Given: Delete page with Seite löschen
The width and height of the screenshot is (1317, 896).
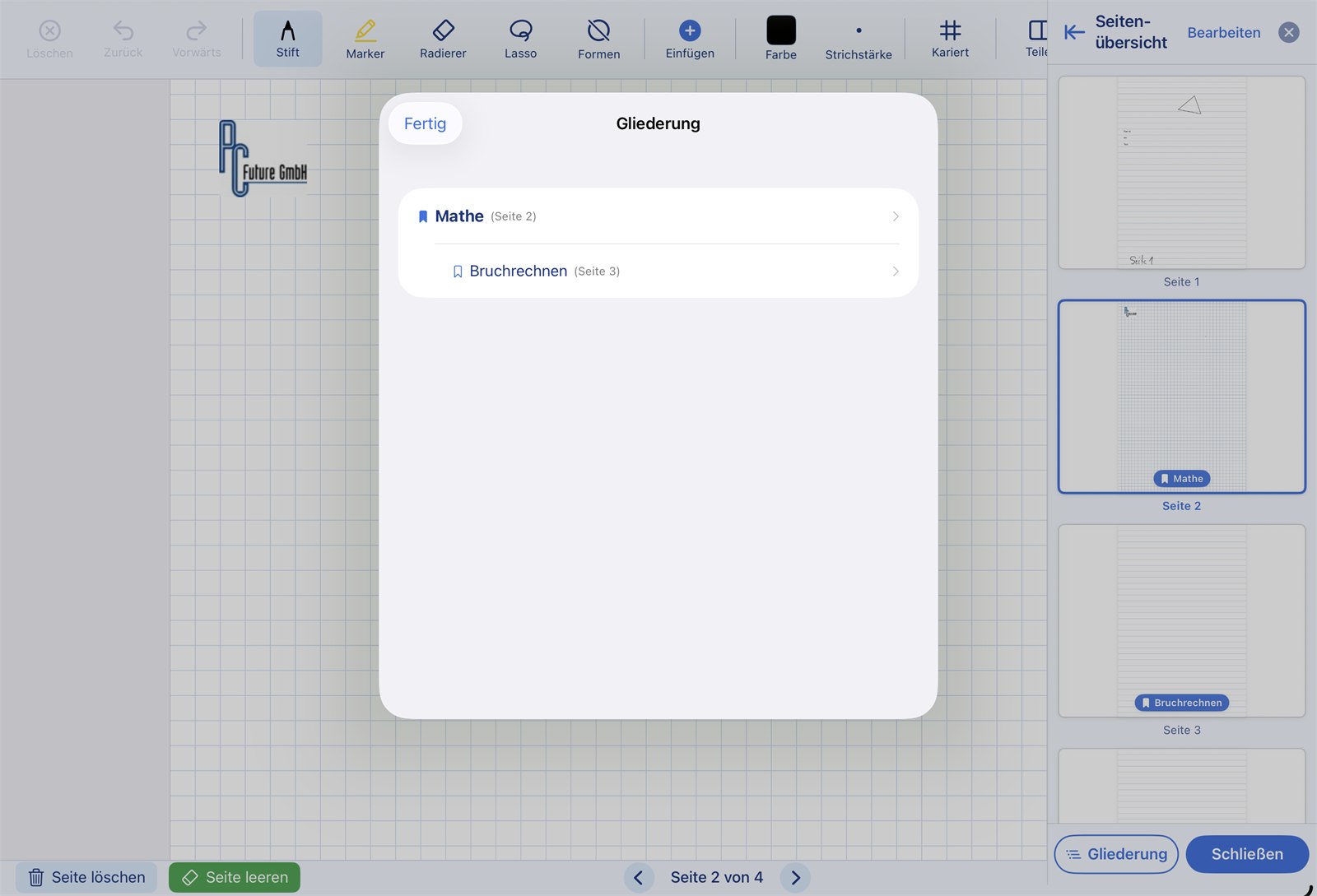Looking at the screenshot, I should coord(86,877).
